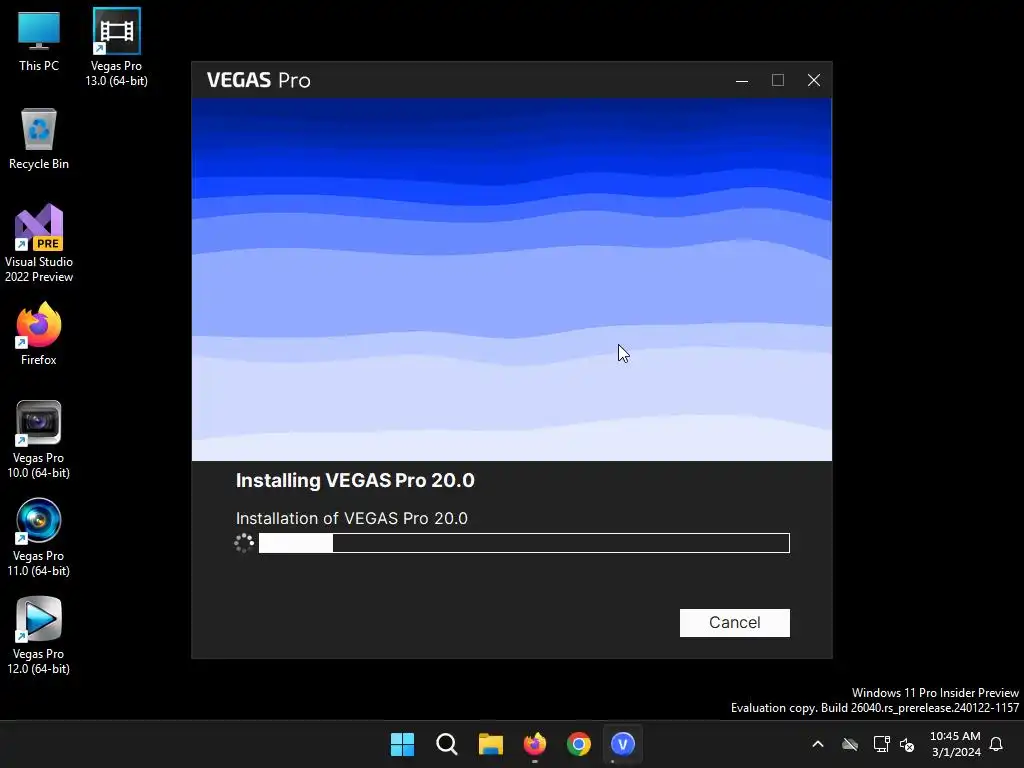This screenshot has width=1024, height=768.
Task: Click the loading spinner beside progress bar
Action: coord(244,543)
